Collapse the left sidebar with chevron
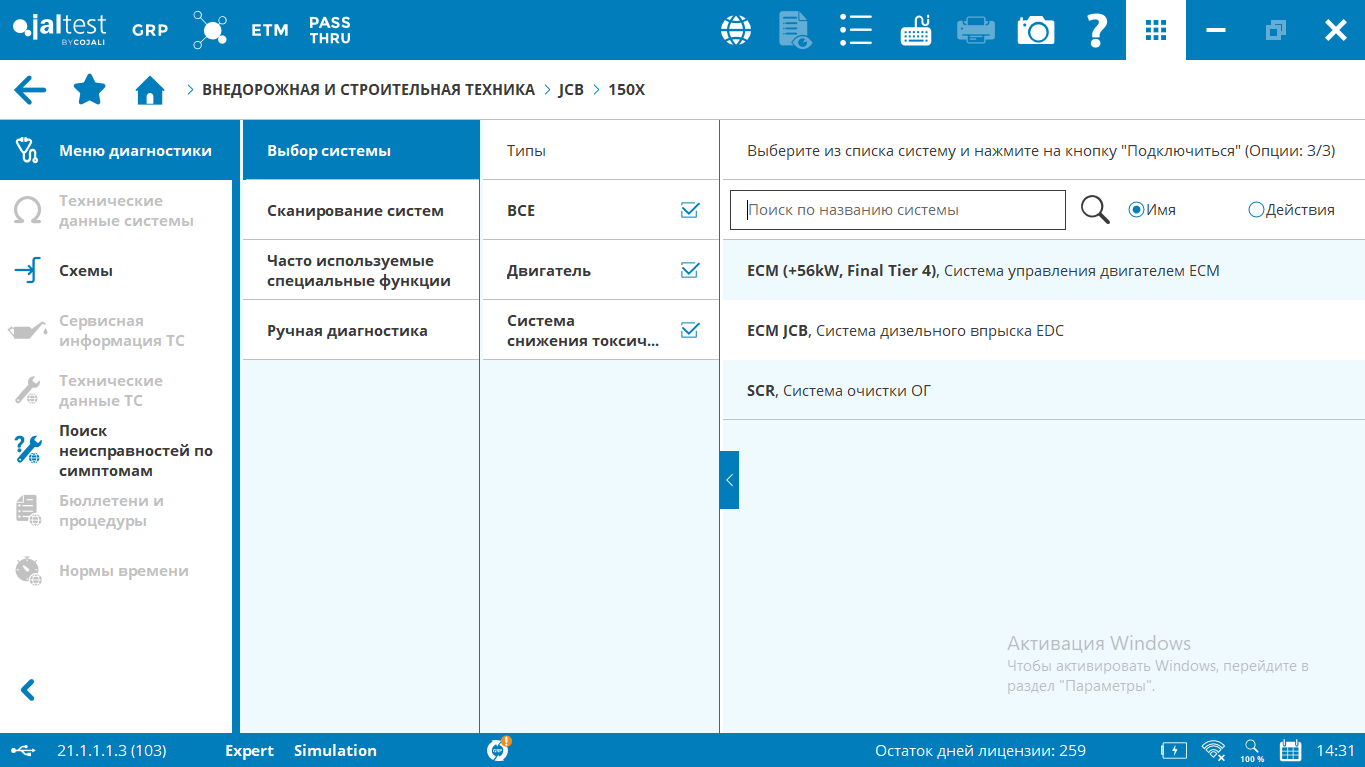 pos(28,690)
